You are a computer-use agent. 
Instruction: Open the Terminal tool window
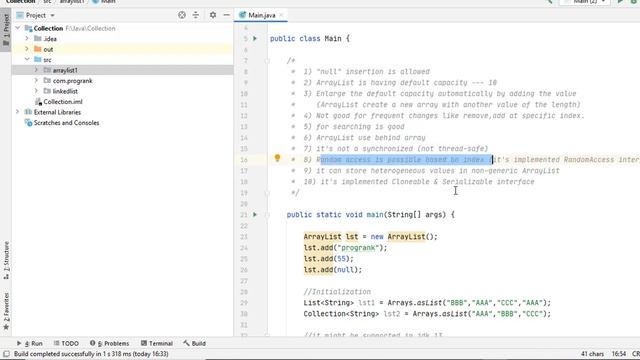(157, 343)
